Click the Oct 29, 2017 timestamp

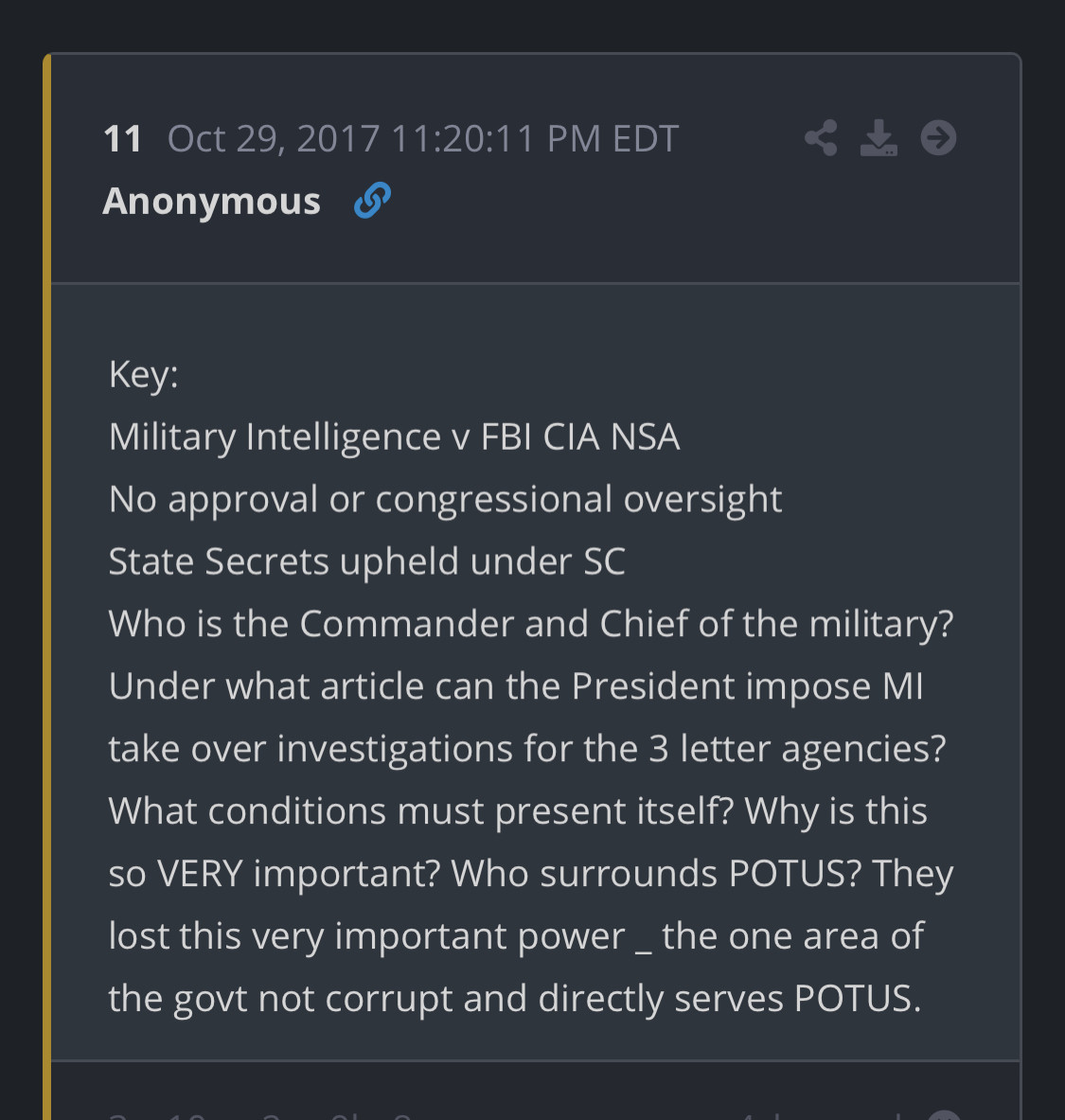pos(422,139)
